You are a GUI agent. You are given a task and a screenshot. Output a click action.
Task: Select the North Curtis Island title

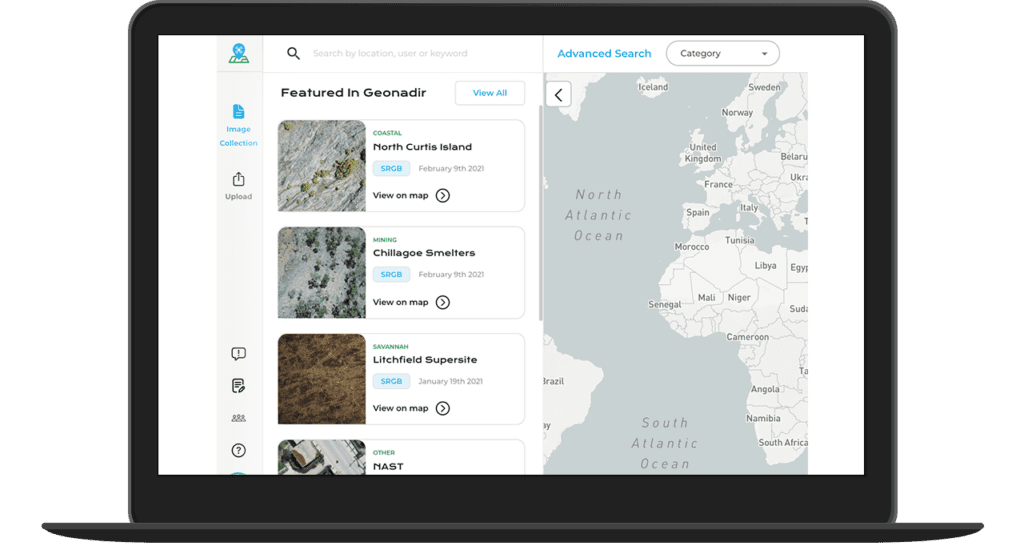(x=422, y=147)
